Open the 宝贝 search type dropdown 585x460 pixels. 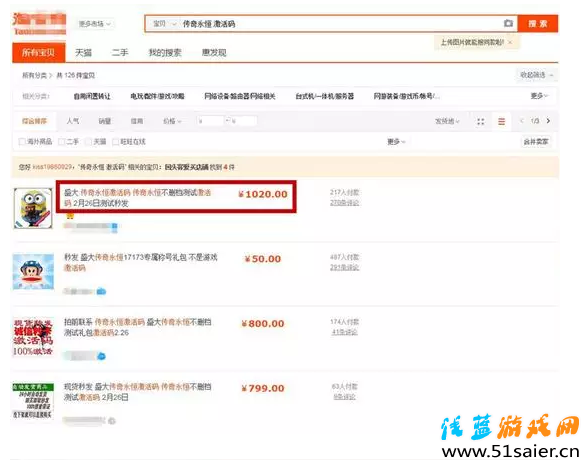point(164,24)
